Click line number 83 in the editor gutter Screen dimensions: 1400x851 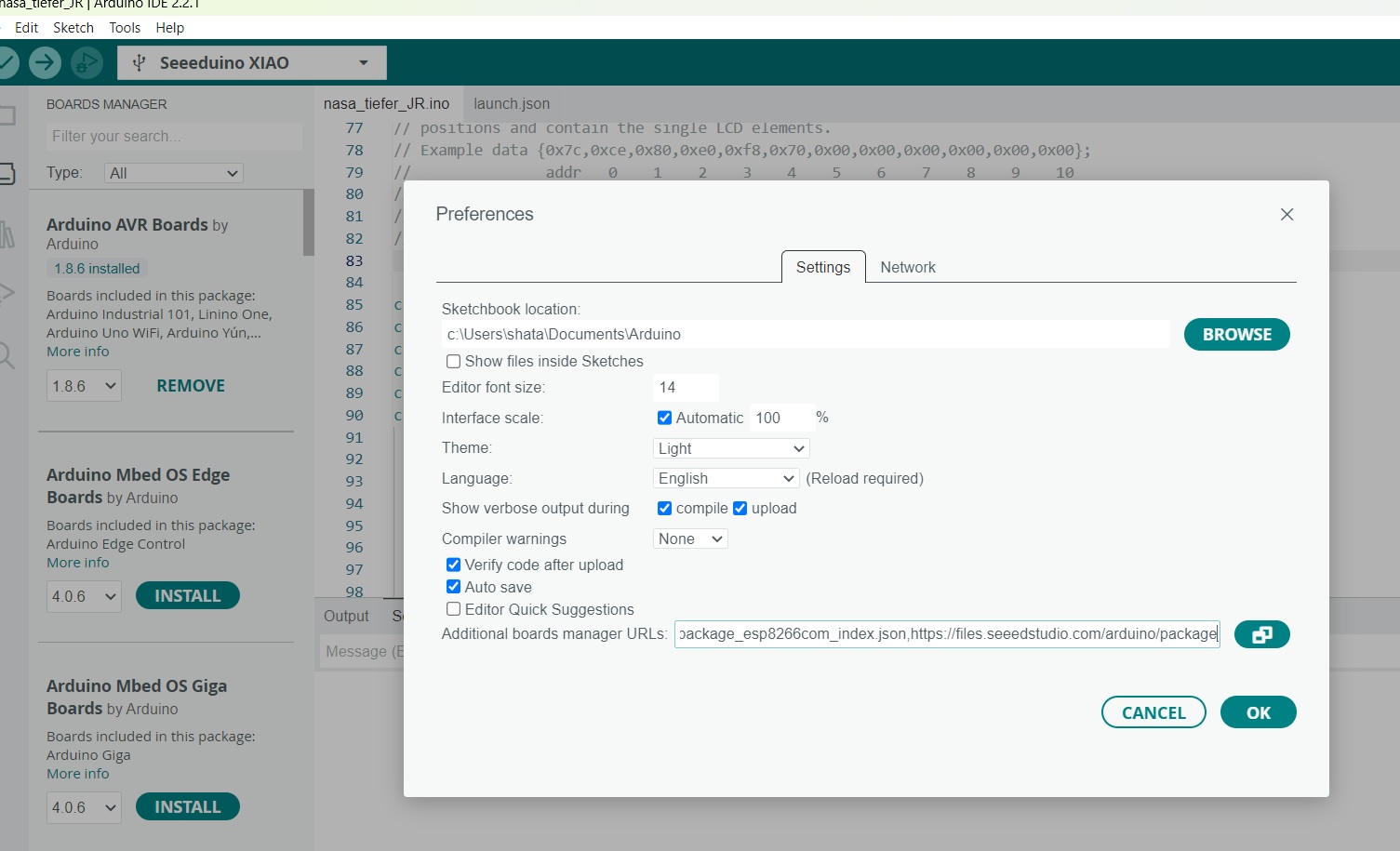[354, 260]
